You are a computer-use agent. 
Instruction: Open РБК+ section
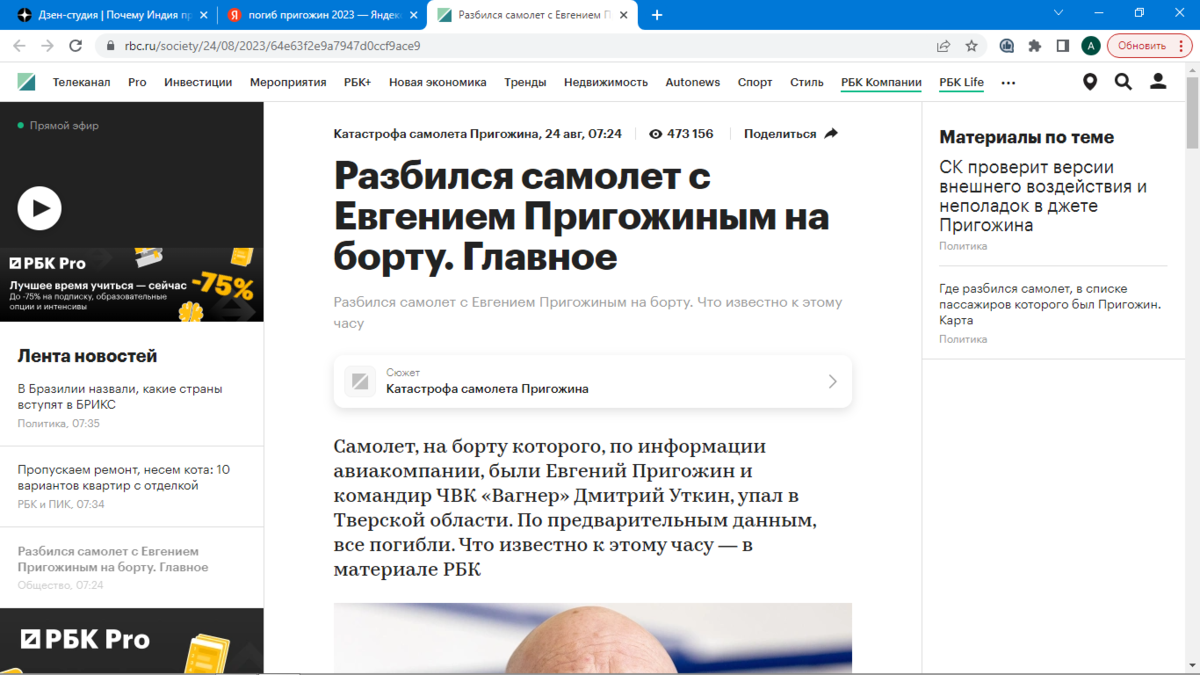(357, 82)
